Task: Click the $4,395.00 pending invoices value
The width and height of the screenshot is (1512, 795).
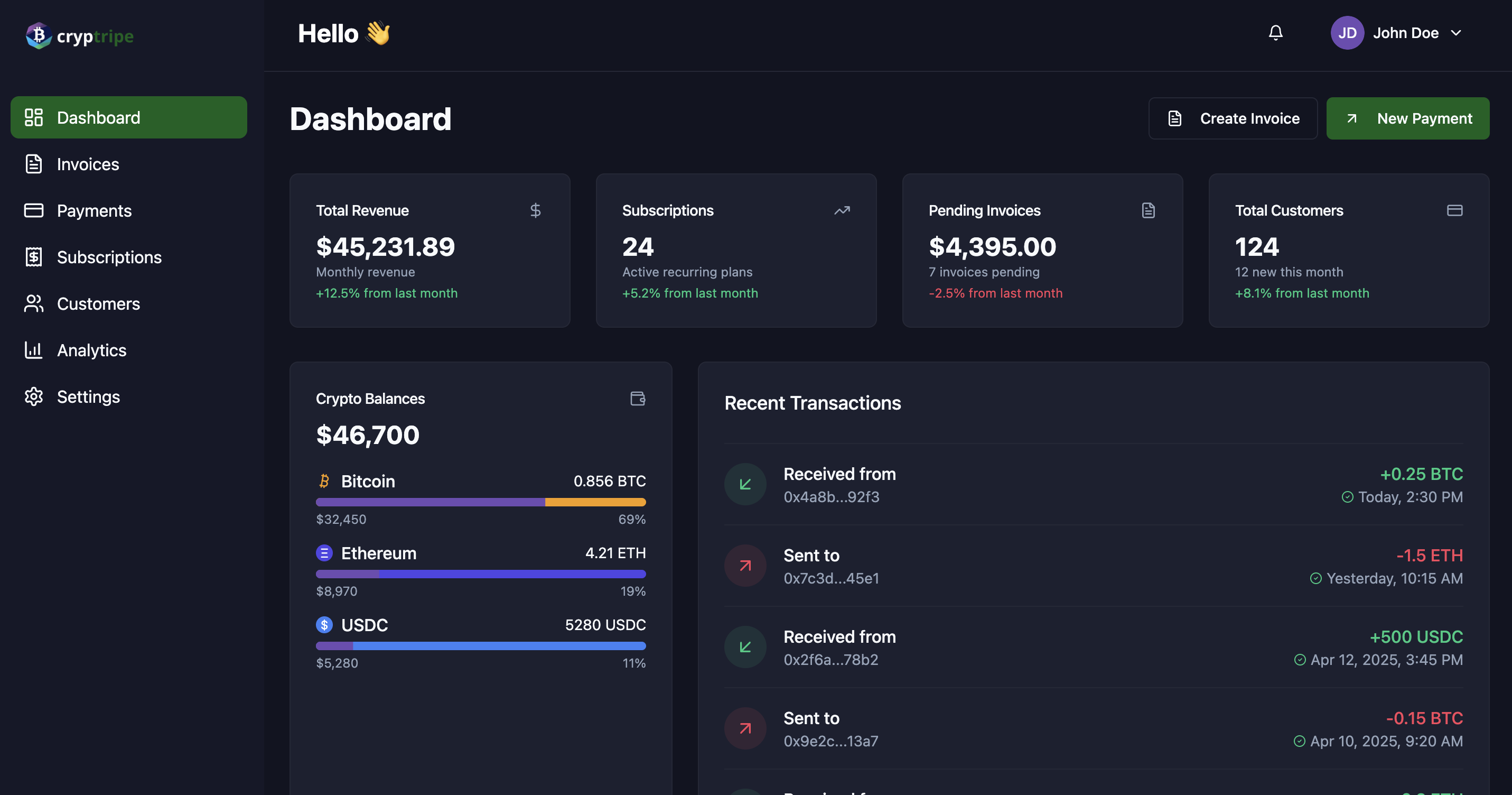Action: pos(992,247)
